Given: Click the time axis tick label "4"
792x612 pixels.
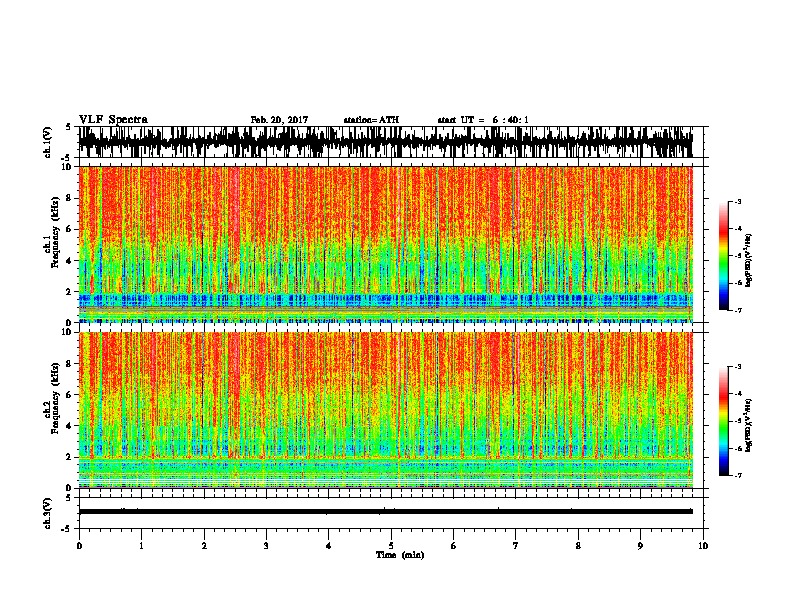Looking at the screenshot, I should coord(329,546).
